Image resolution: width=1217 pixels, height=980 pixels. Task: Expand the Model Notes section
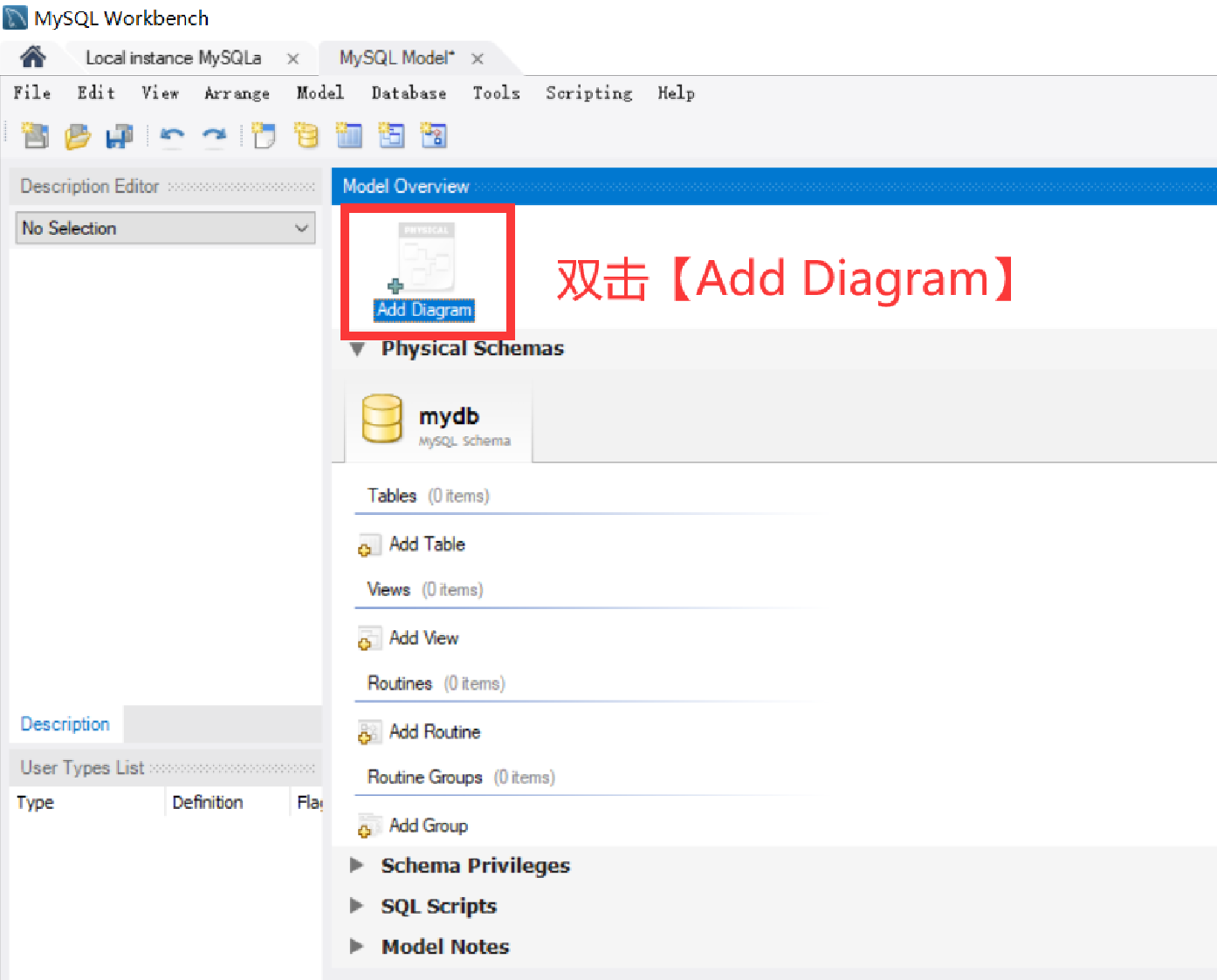357,946
